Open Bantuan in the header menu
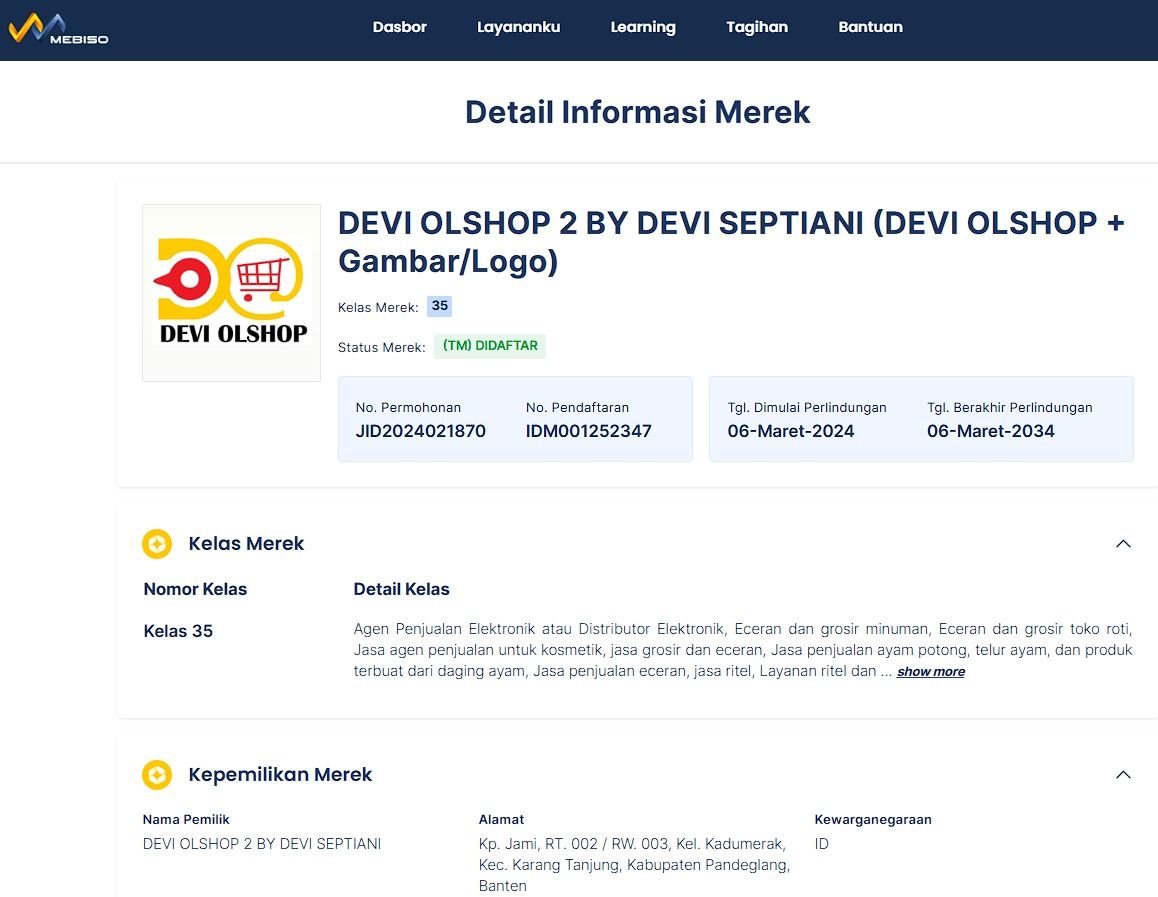The height and width of the screenshot is (897, 1158). pyautogui.click(x=870, y=27)
